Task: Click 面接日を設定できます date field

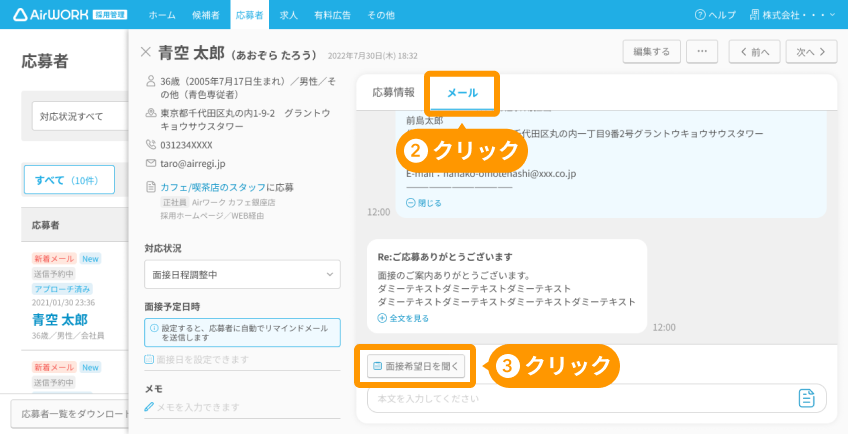Action: click(242, 359)
